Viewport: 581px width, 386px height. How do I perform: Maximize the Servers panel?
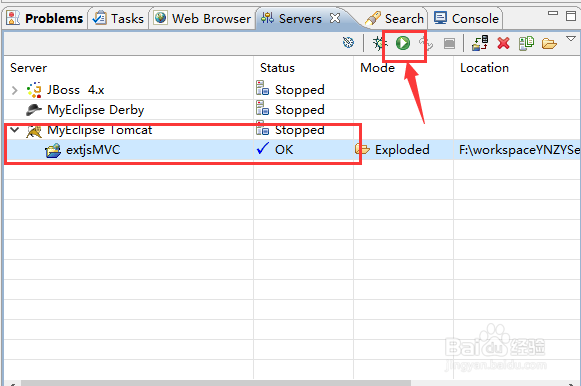(x=571, y=16)
